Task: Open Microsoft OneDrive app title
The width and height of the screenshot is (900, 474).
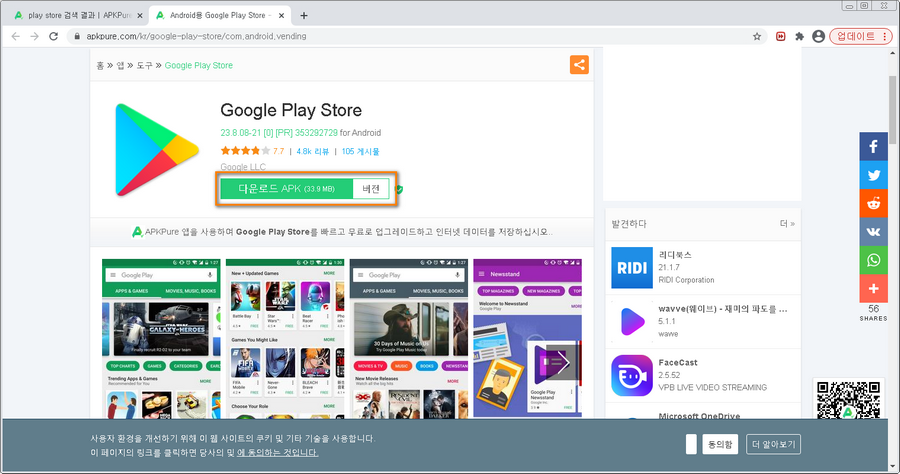Action: [699, 415]
